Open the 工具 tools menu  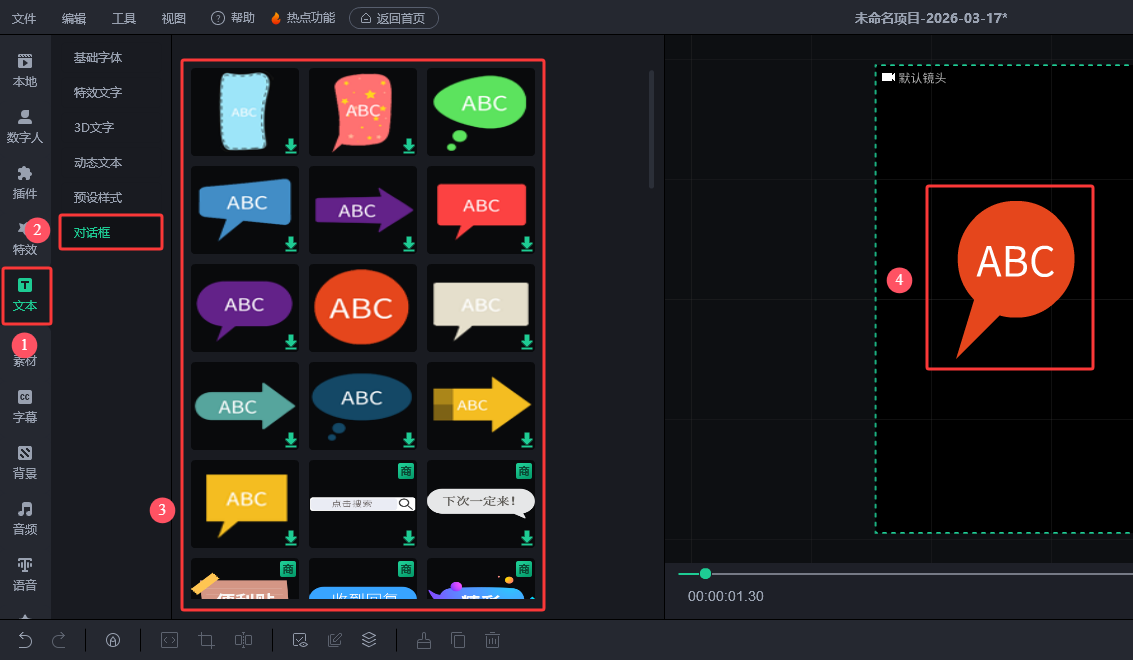124,18
